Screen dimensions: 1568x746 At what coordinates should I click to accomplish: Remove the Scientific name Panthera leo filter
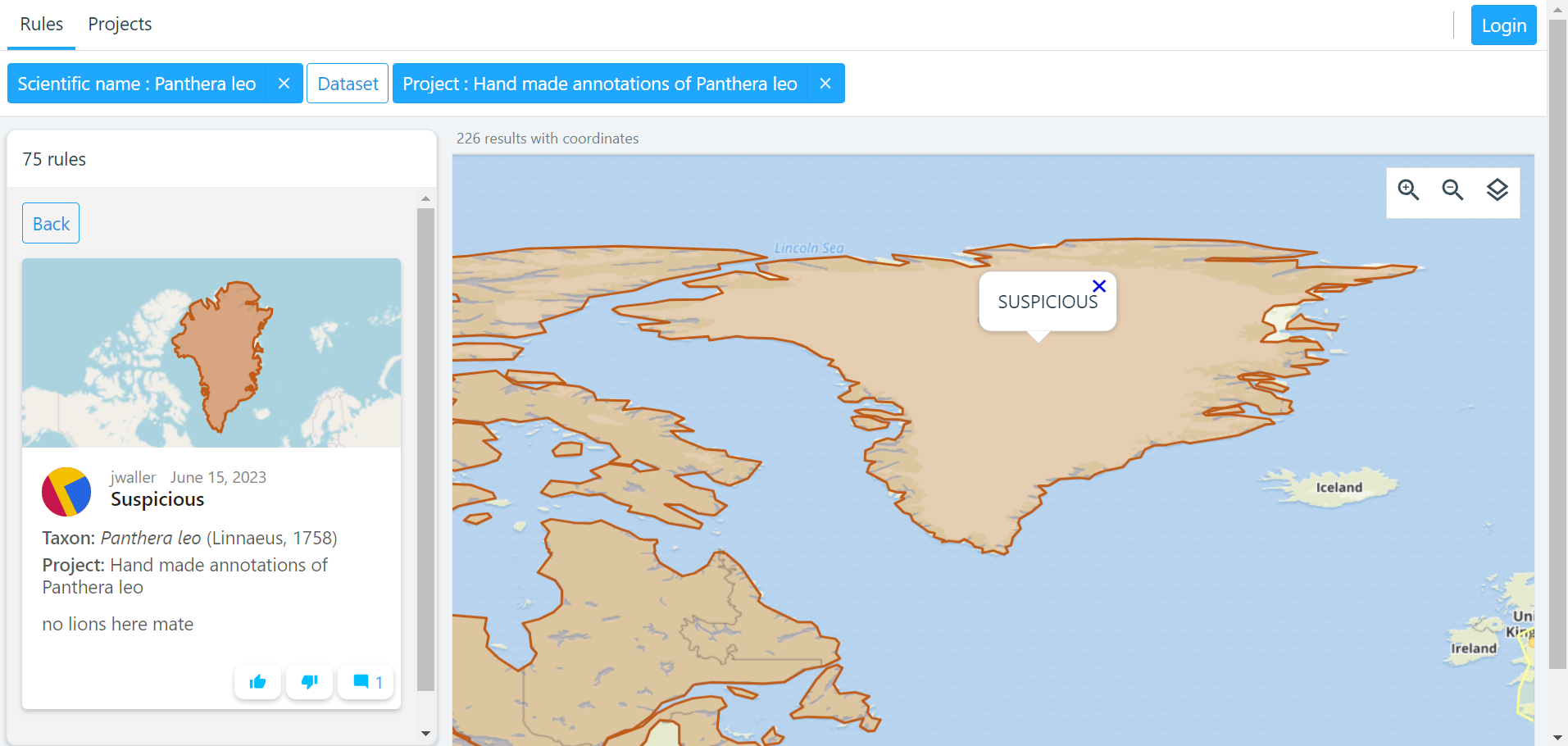click(284, 84)
